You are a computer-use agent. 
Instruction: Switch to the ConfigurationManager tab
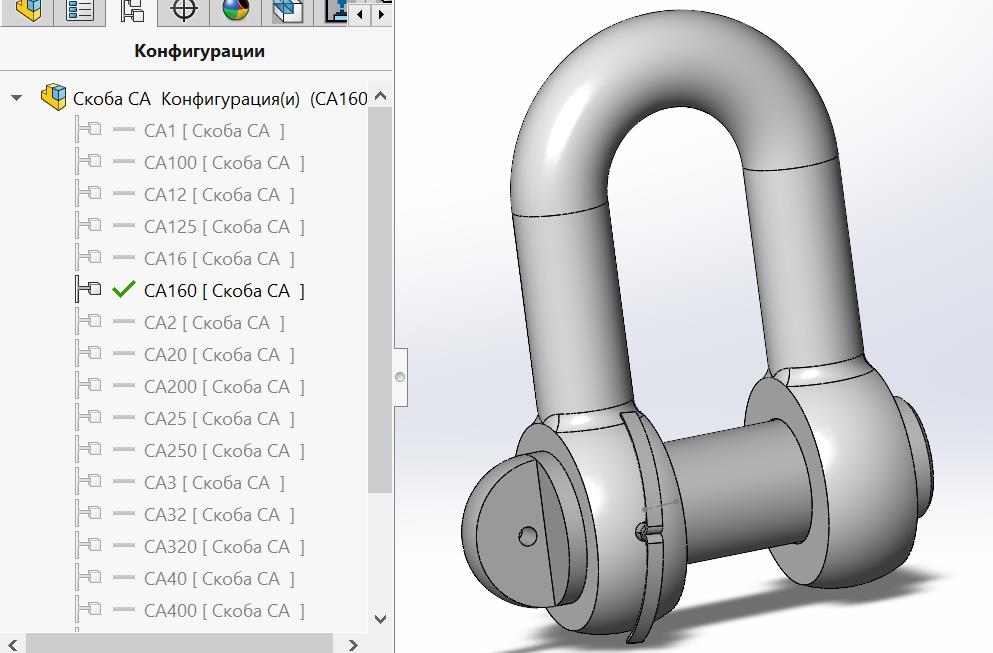[x=132, y=11]
